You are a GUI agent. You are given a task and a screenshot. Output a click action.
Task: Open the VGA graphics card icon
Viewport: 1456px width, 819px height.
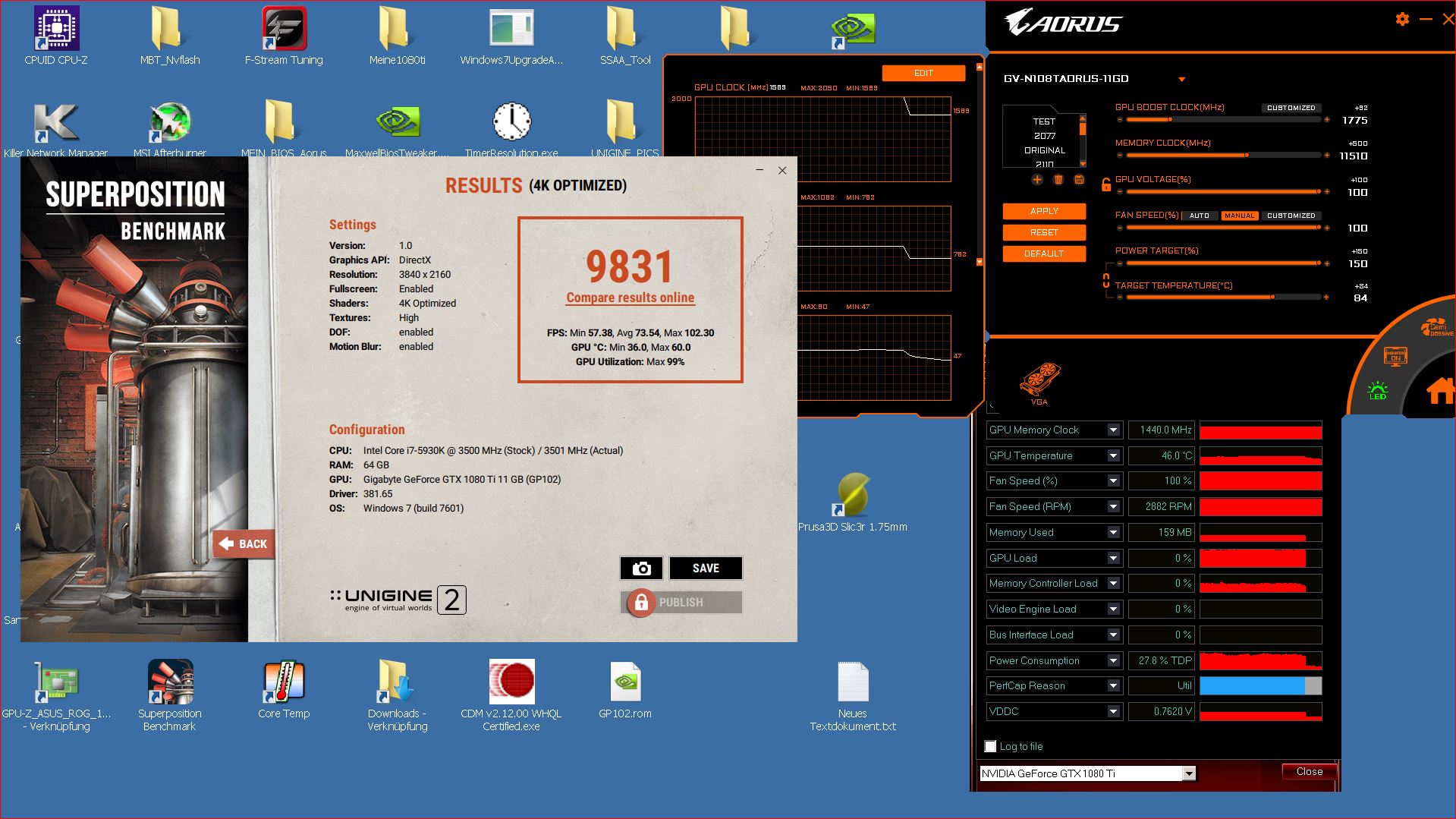pos(1039,383)
